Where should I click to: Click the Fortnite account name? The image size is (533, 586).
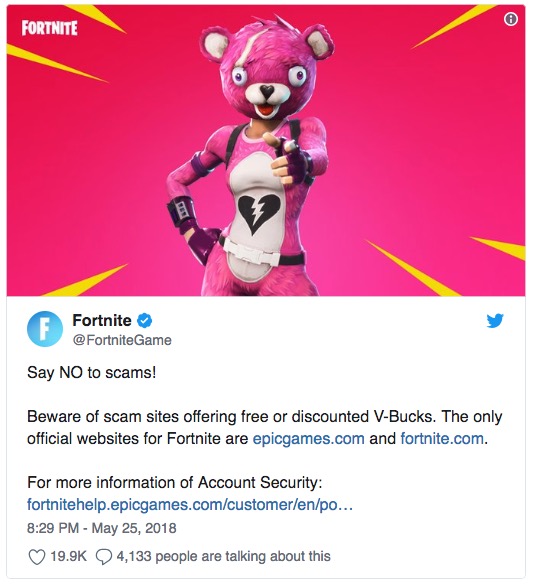(x=102, y=320)
